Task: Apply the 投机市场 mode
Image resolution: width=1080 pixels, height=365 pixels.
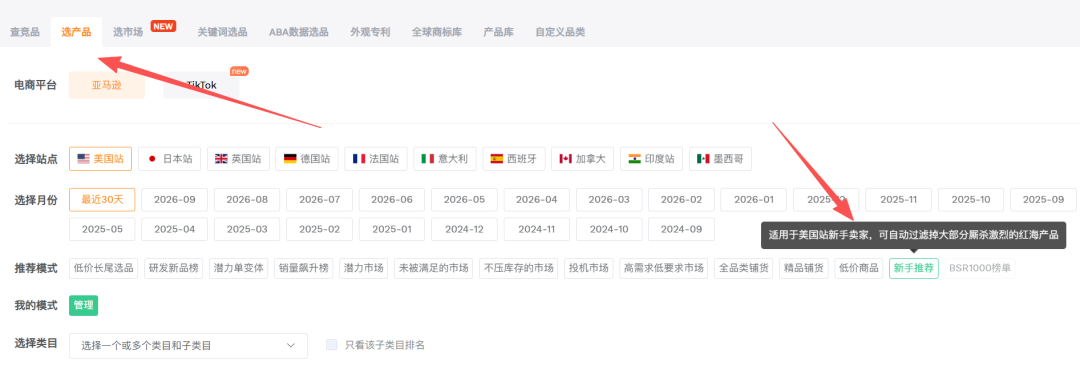Action: click(x=589, y=268)
